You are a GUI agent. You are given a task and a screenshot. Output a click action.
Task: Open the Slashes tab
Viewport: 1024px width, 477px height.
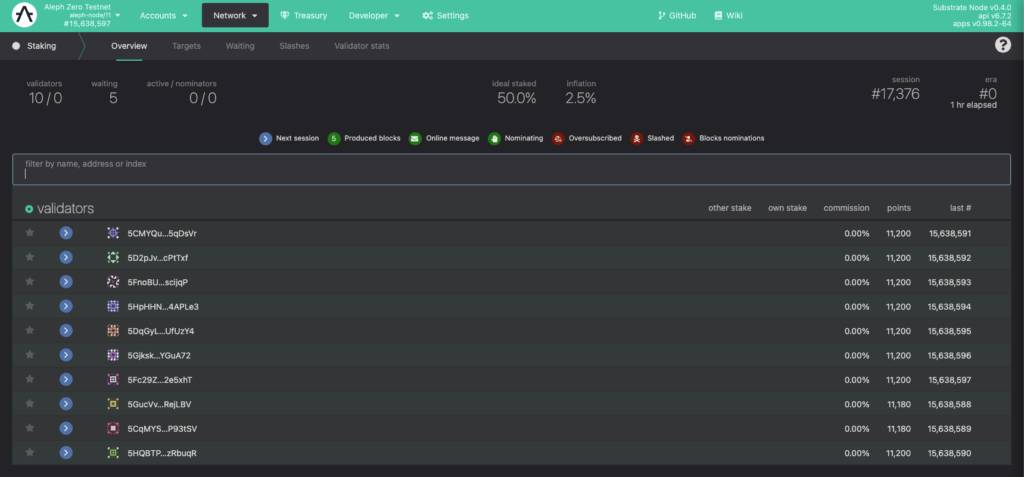pos(295,46)
